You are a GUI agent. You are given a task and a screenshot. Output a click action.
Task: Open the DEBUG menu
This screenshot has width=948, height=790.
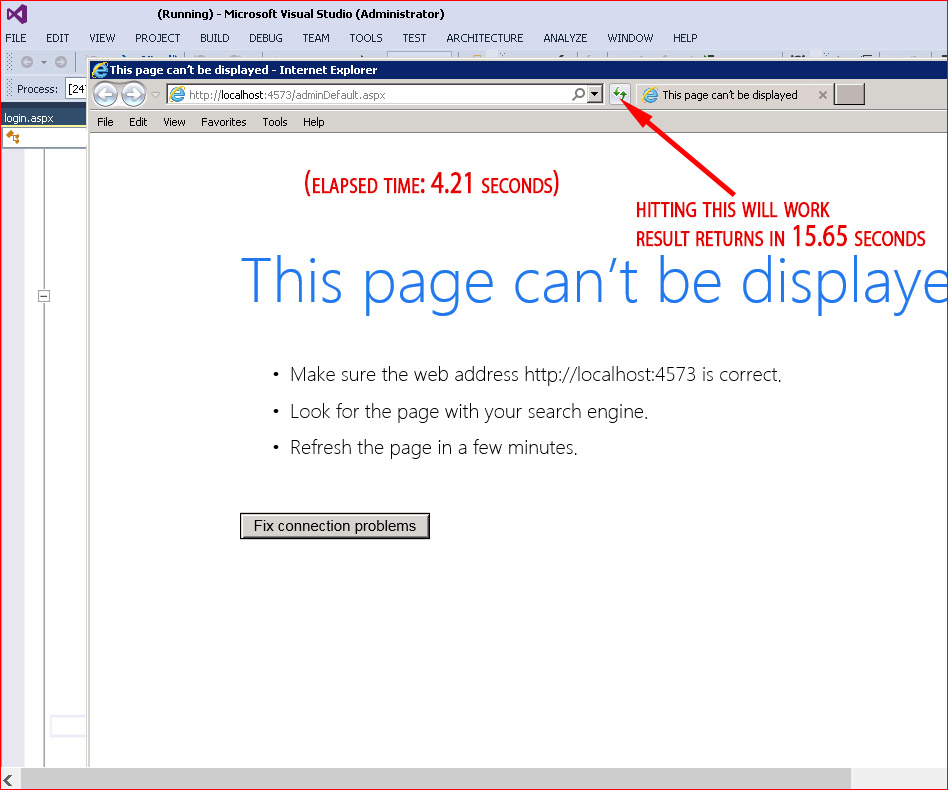pyautogui.click(x=266, y=38)
